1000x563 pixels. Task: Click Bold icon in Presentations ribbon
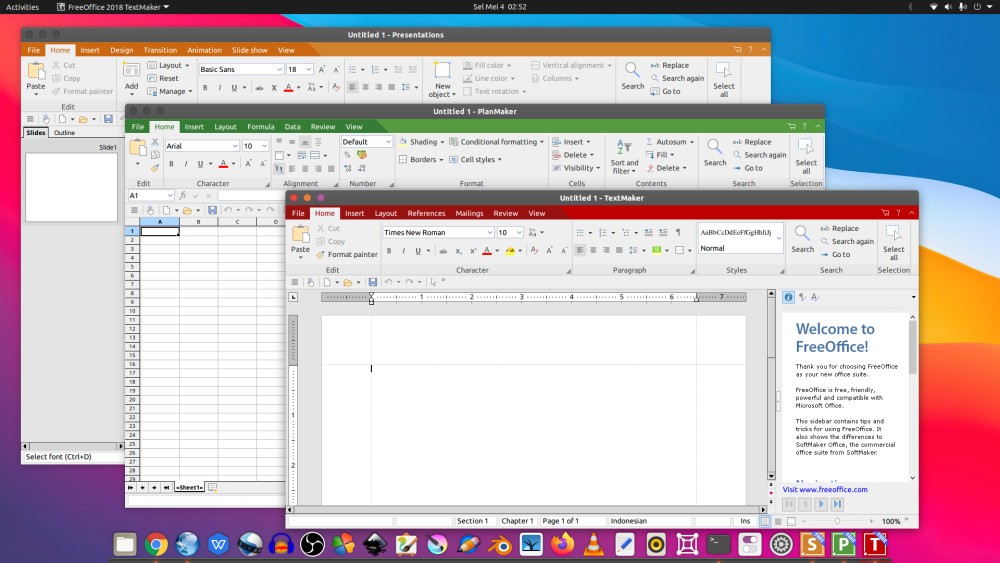(x=205, y=87)
